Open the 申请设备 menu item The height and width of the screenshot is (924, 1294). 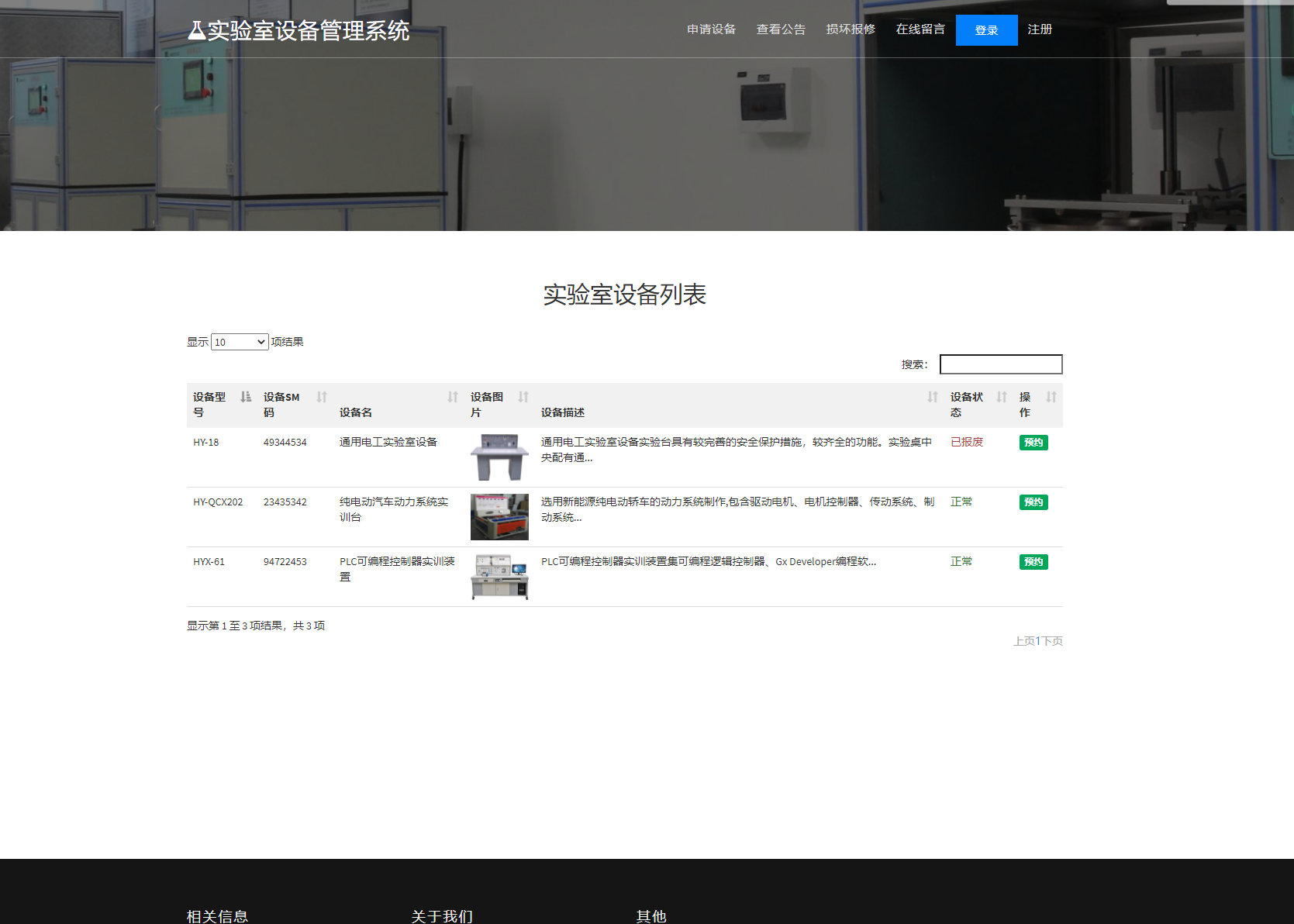(710, 29)
